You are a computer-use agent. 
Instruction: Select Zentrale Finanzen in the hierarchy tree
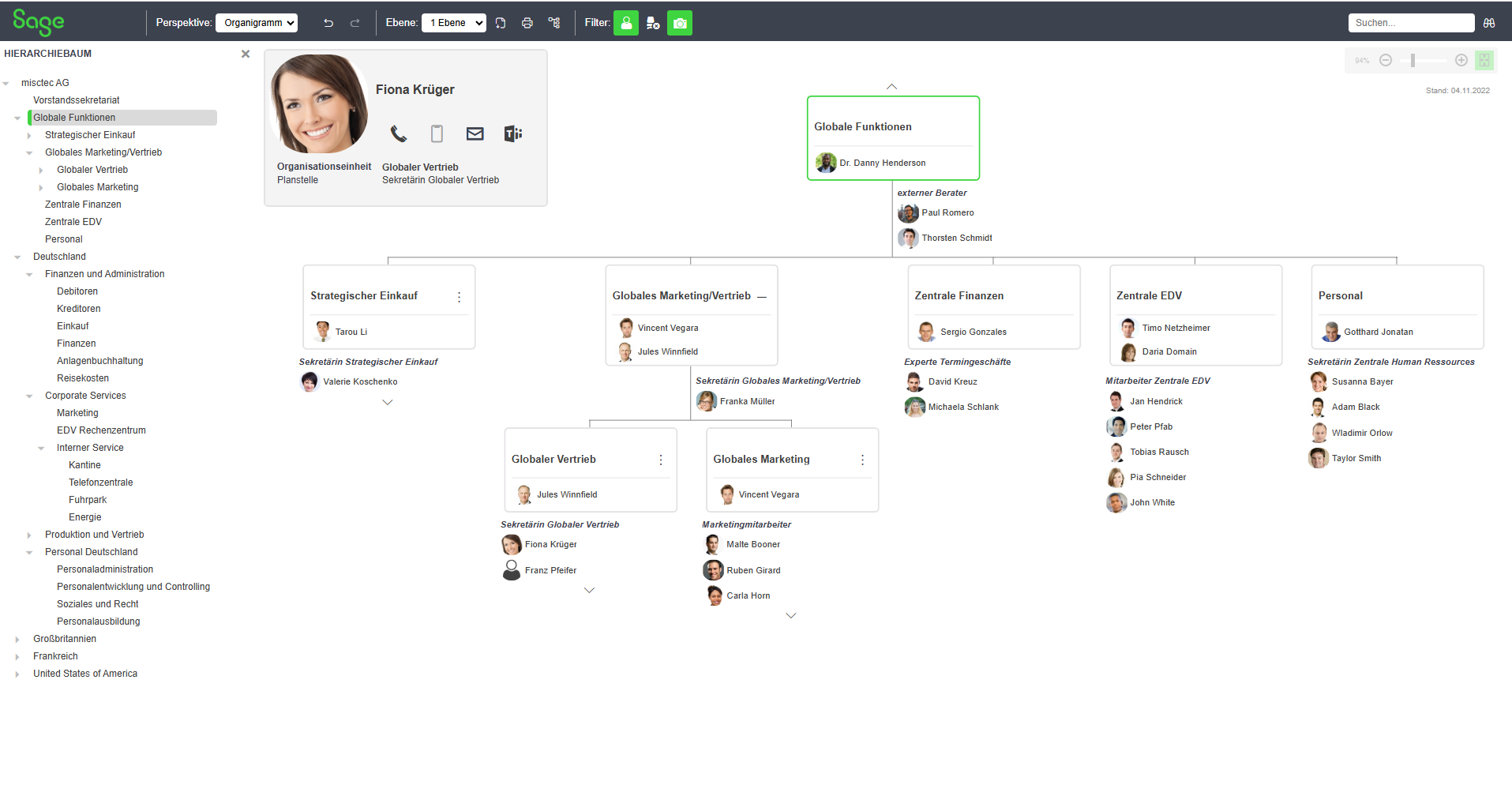coord(83,205)
